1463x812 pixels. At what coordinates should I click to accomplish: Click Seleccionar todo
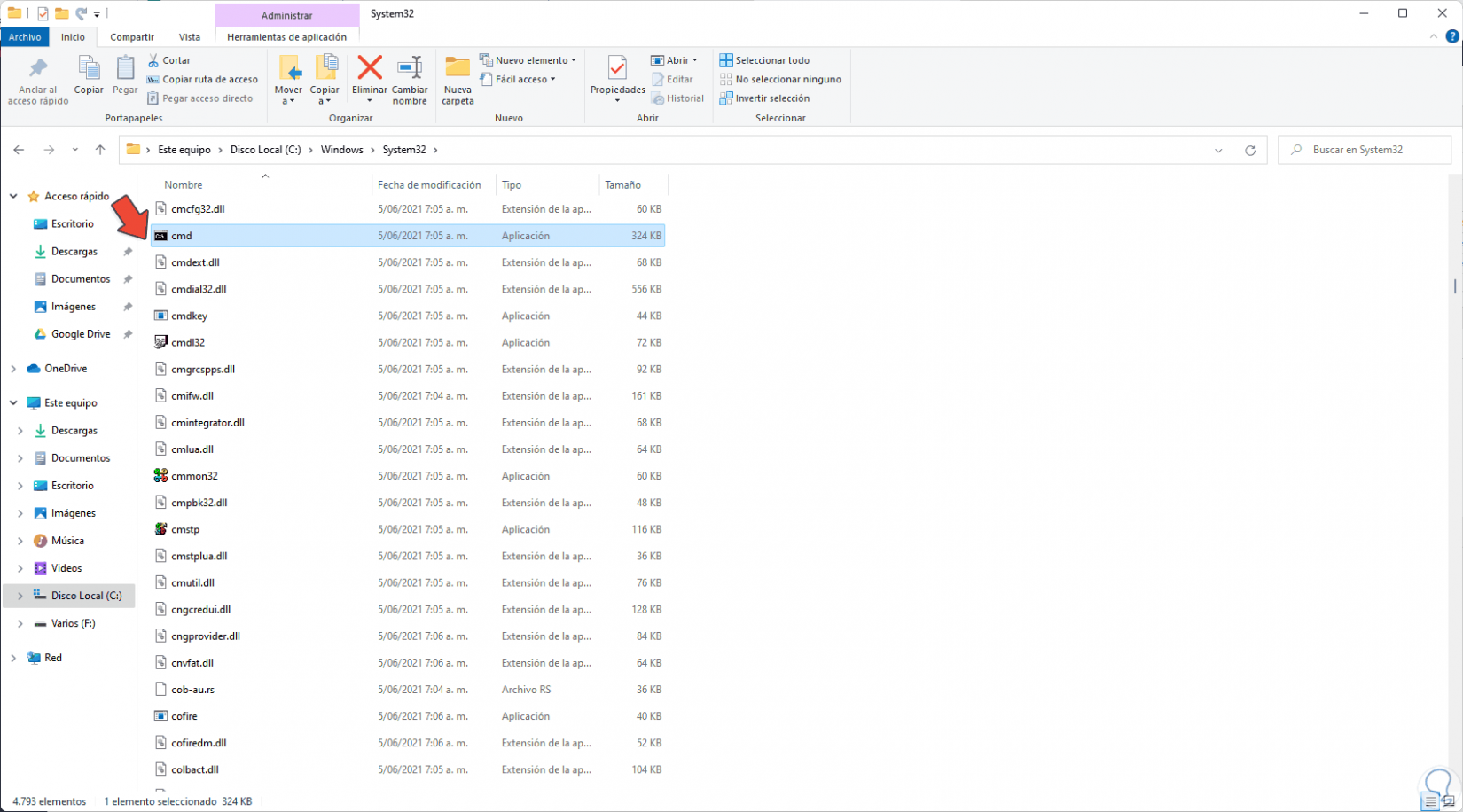point(764,60)
